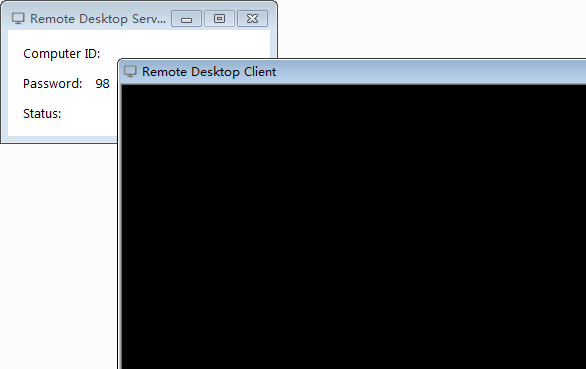Click inside the black remote screen area
This screenshot has width=586, height=369.
point(354,227)
